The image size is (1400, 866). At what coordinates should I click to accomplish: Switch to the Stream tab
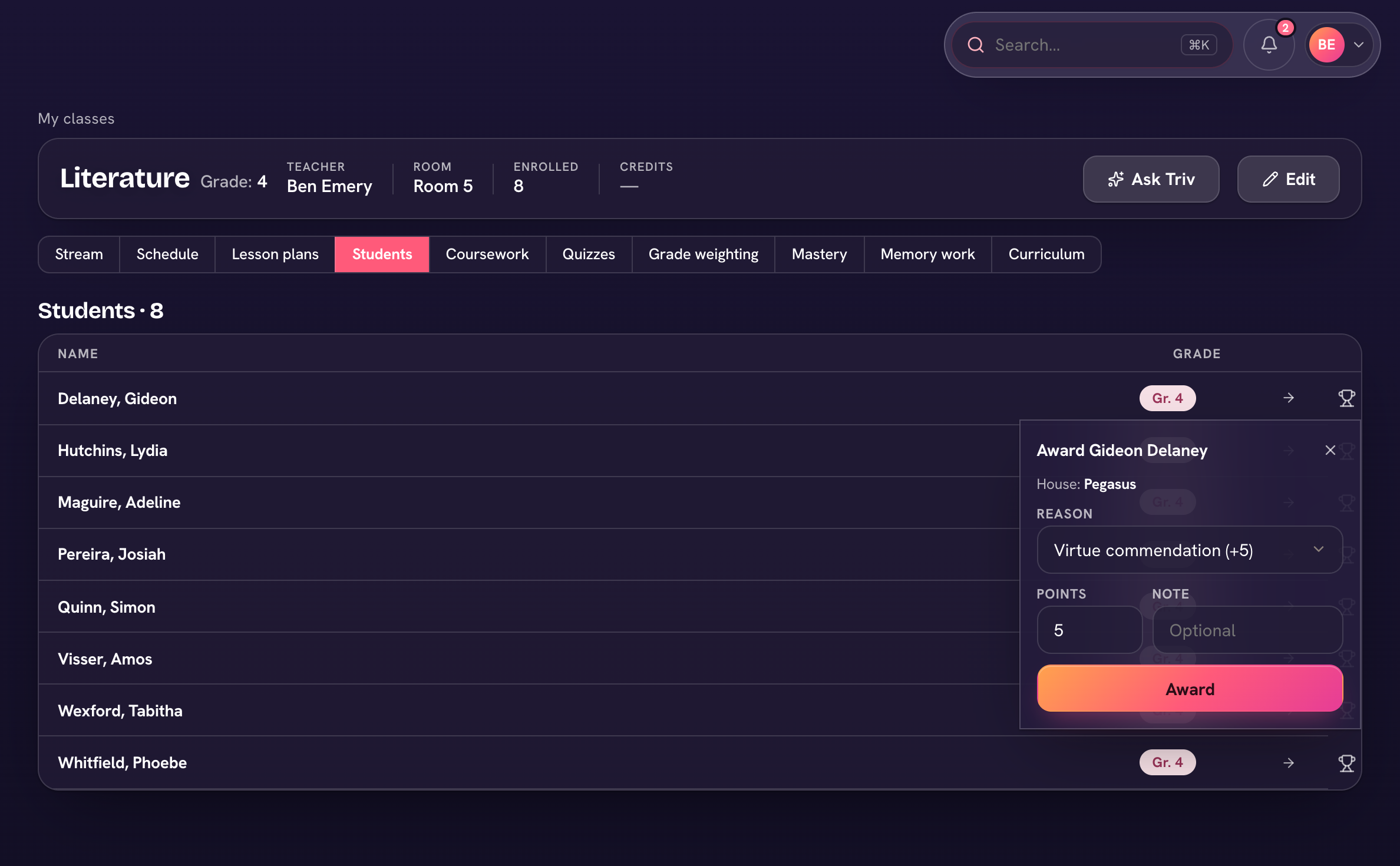(79, 254)
